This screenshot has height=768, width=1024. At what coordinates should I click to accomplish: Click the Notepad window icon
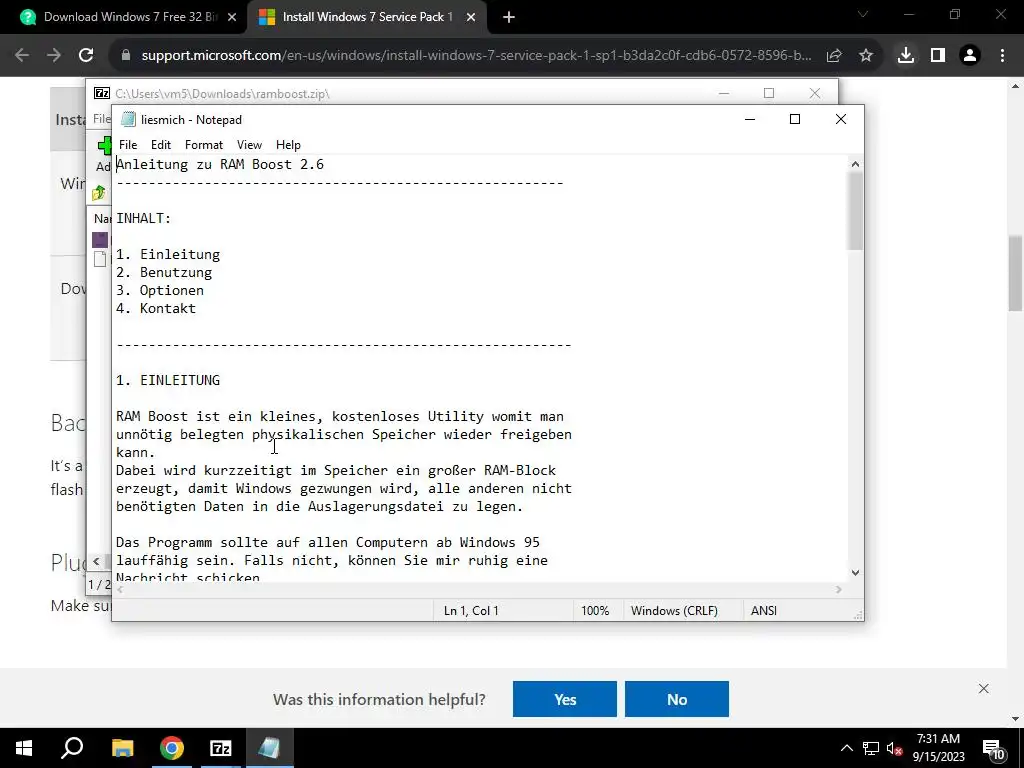coord(129,120)
